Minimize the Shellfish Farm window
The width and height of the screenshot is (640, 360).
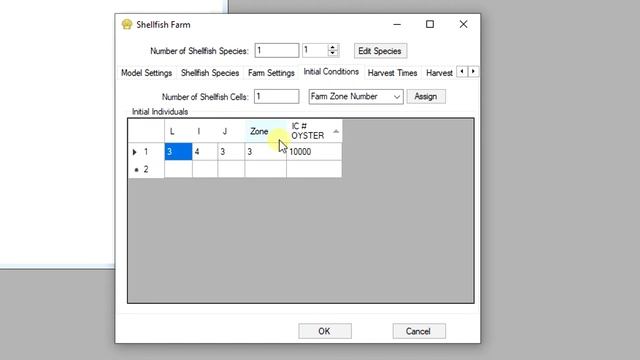pyautogui.click(x=397, y=24)
